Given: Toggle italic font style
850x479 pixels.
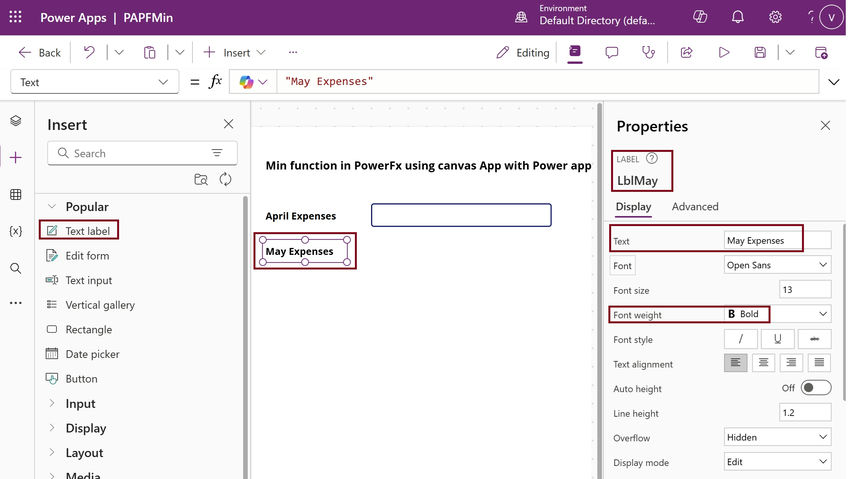Looking at the screenshot, I should 740,339.
